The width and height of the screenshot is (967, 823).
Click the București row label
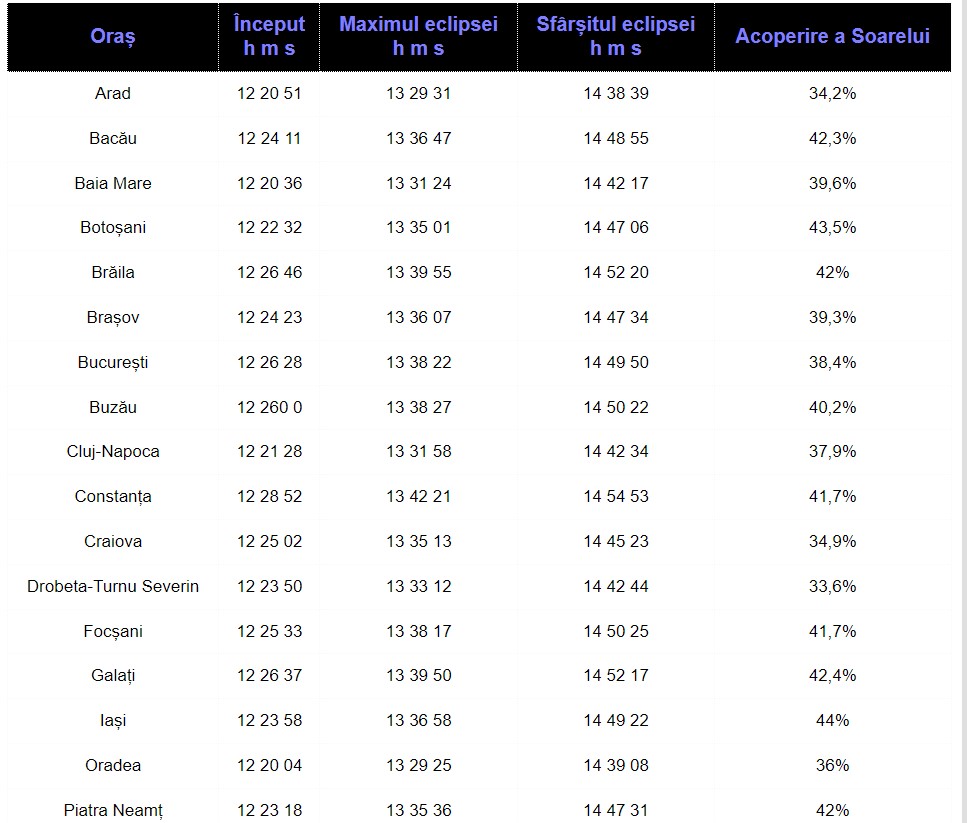point(113,362)
